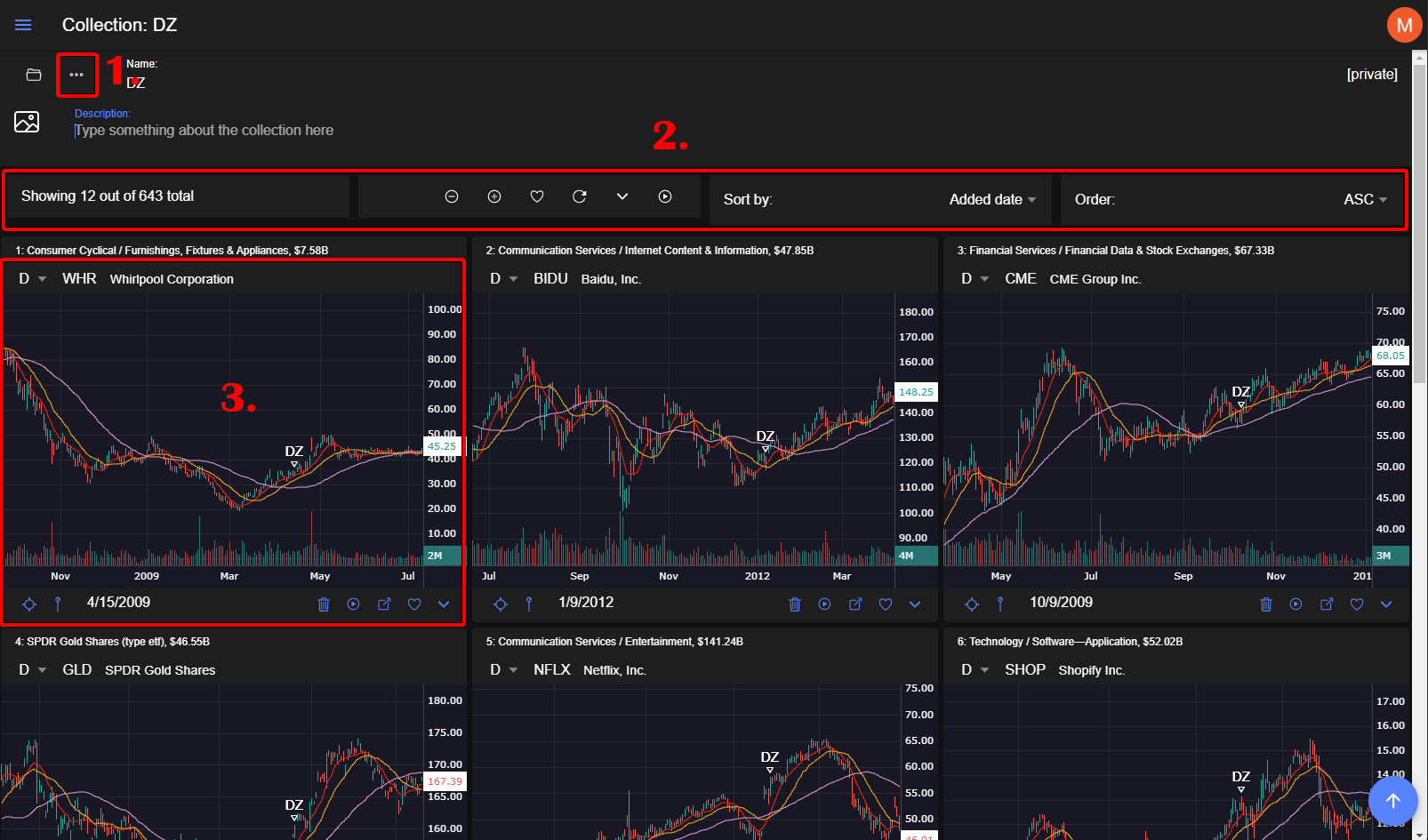Expand the WHR chart details chevron
Viewport: 1428px width, 840px height.
(x=444, y=604)
